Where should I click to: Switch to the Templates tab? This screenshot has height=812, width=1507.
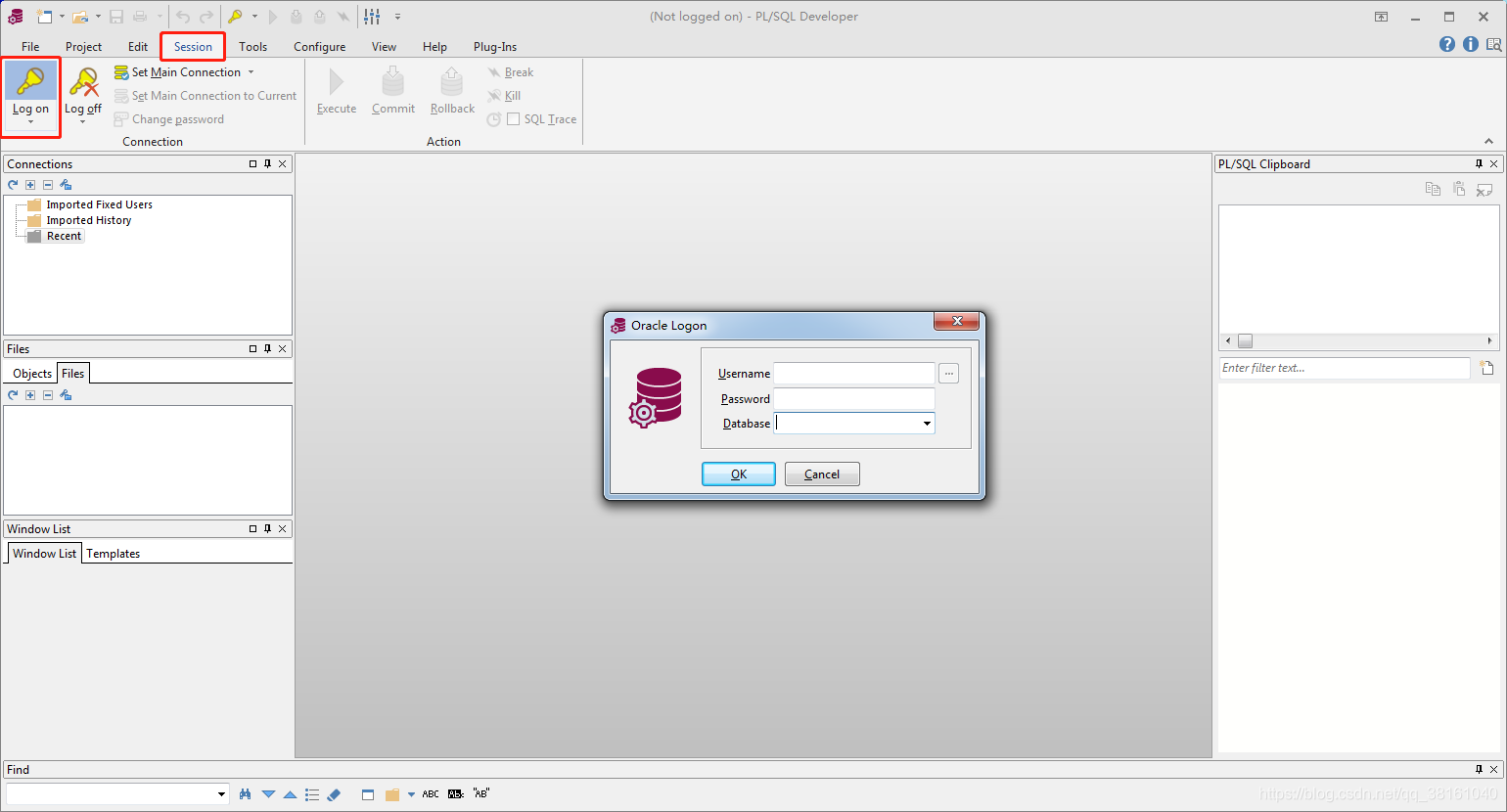114,554
